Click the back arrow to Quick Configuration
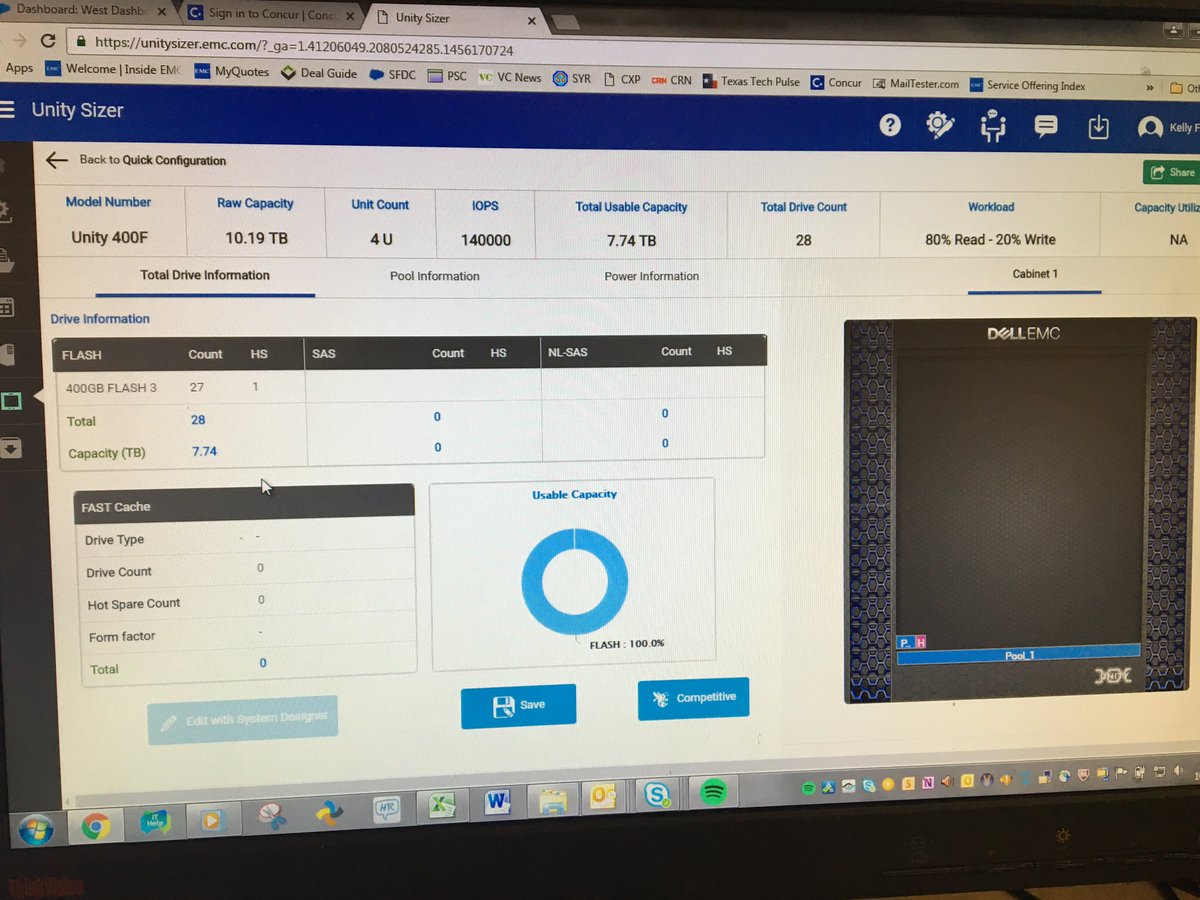The image size is (1200, 900). click(x=56, y=159)
